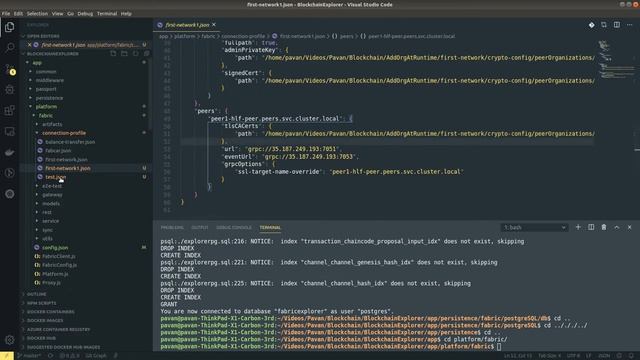Open Source Control view with badge

(x=9, y=69)
